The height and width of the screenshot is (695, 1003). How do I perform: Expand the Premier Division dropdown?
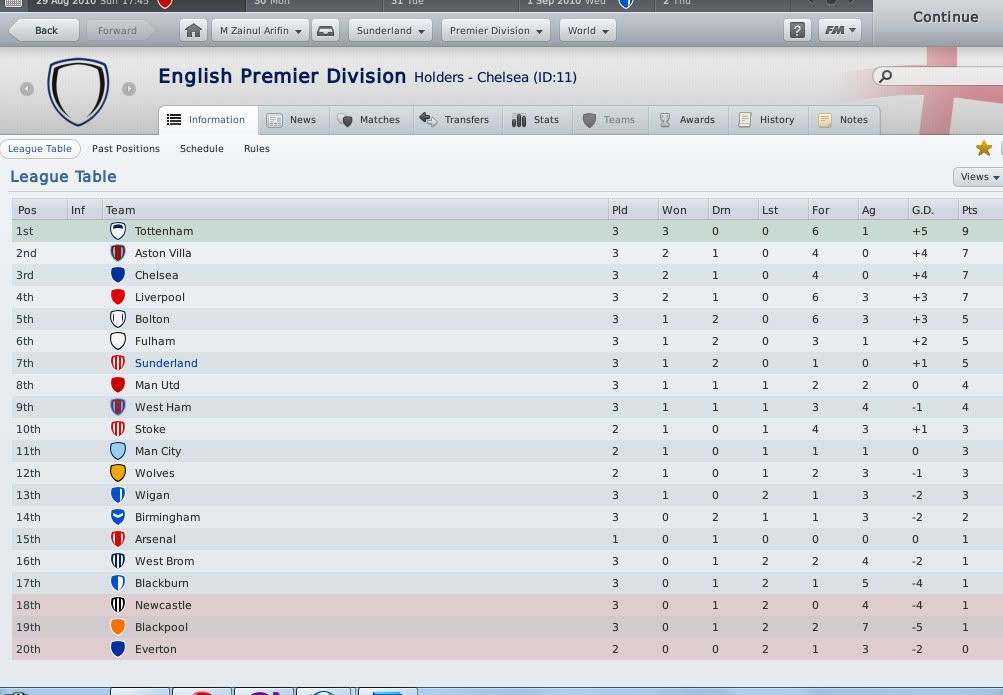point(496,31)
